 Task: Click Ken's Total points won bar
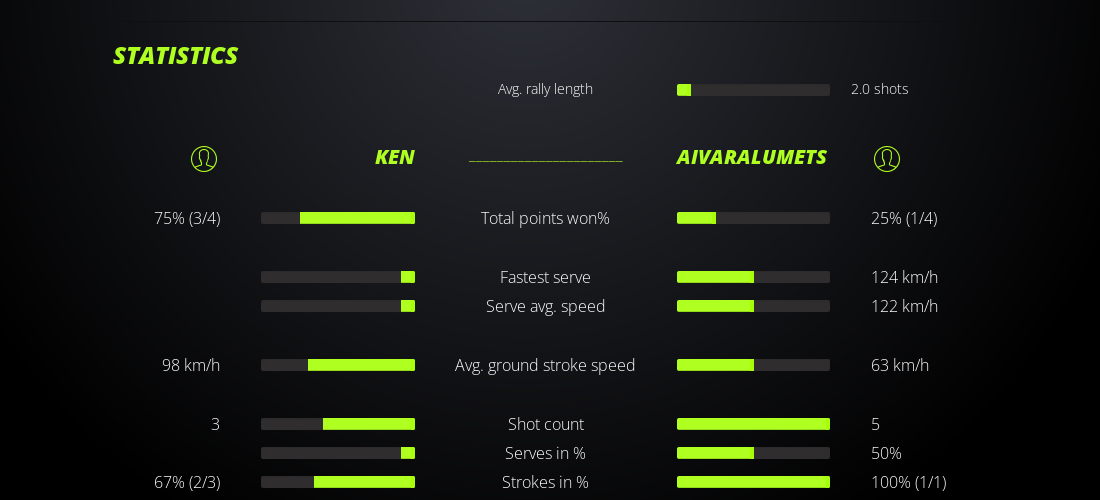tap(338, 218)
